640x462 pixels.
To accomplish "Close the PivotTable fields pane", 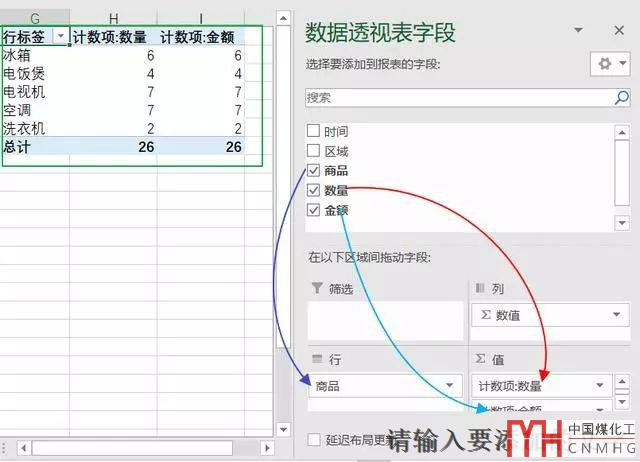I will click(619, 30).
